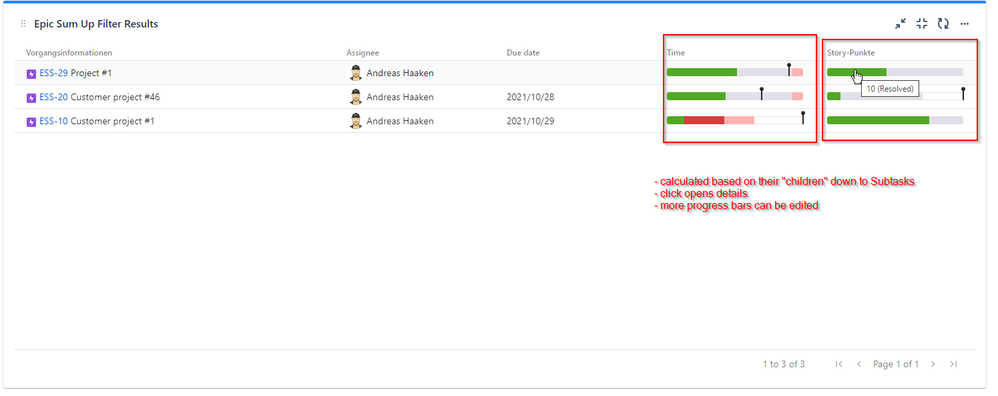Click the Customer project #46 summary
The width and height of the screenshot is (998, 396).
tap(115, 97)
